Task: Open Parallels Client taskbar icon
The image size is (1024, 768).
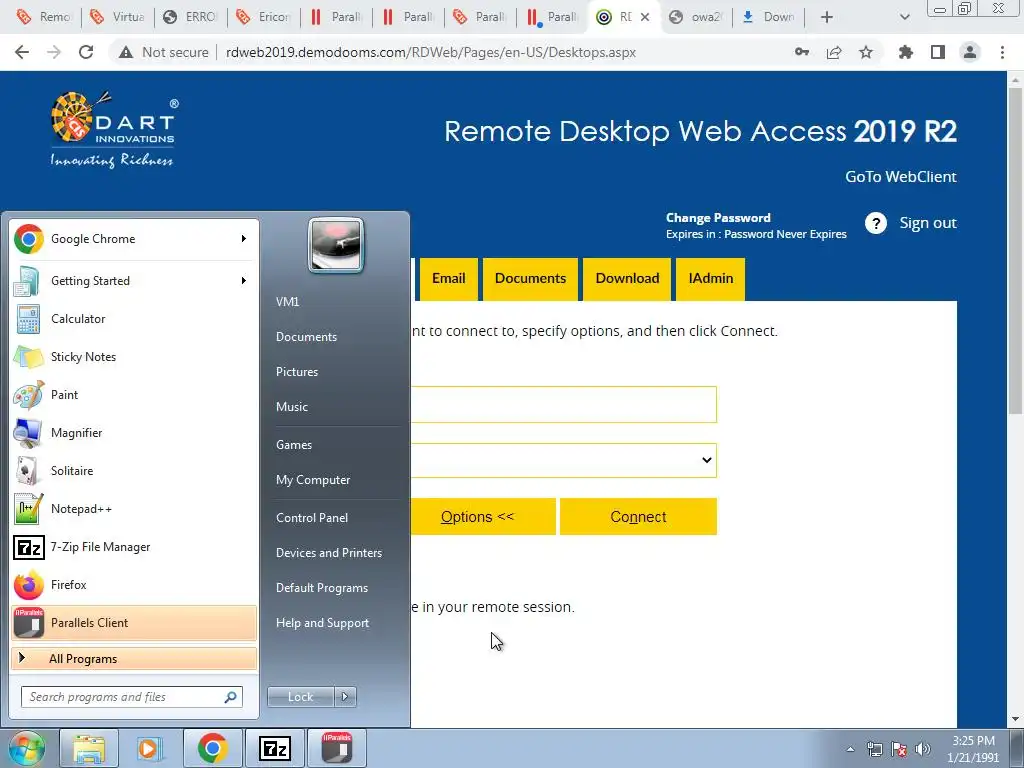Action: pos(337,748)
